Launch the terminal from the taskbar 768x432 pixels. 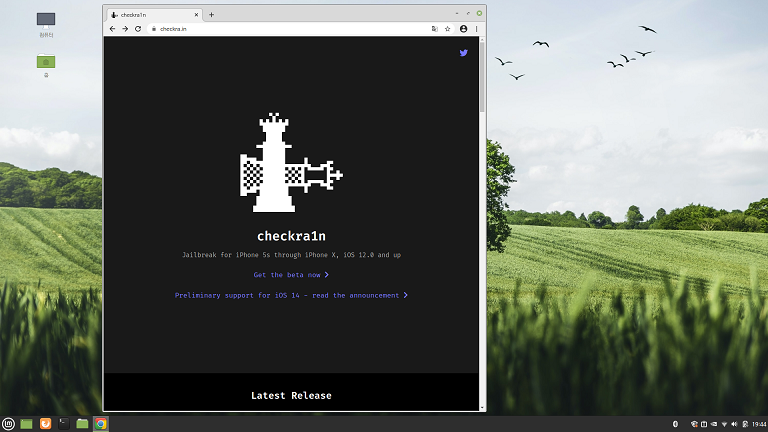click(x=64, y=424)
